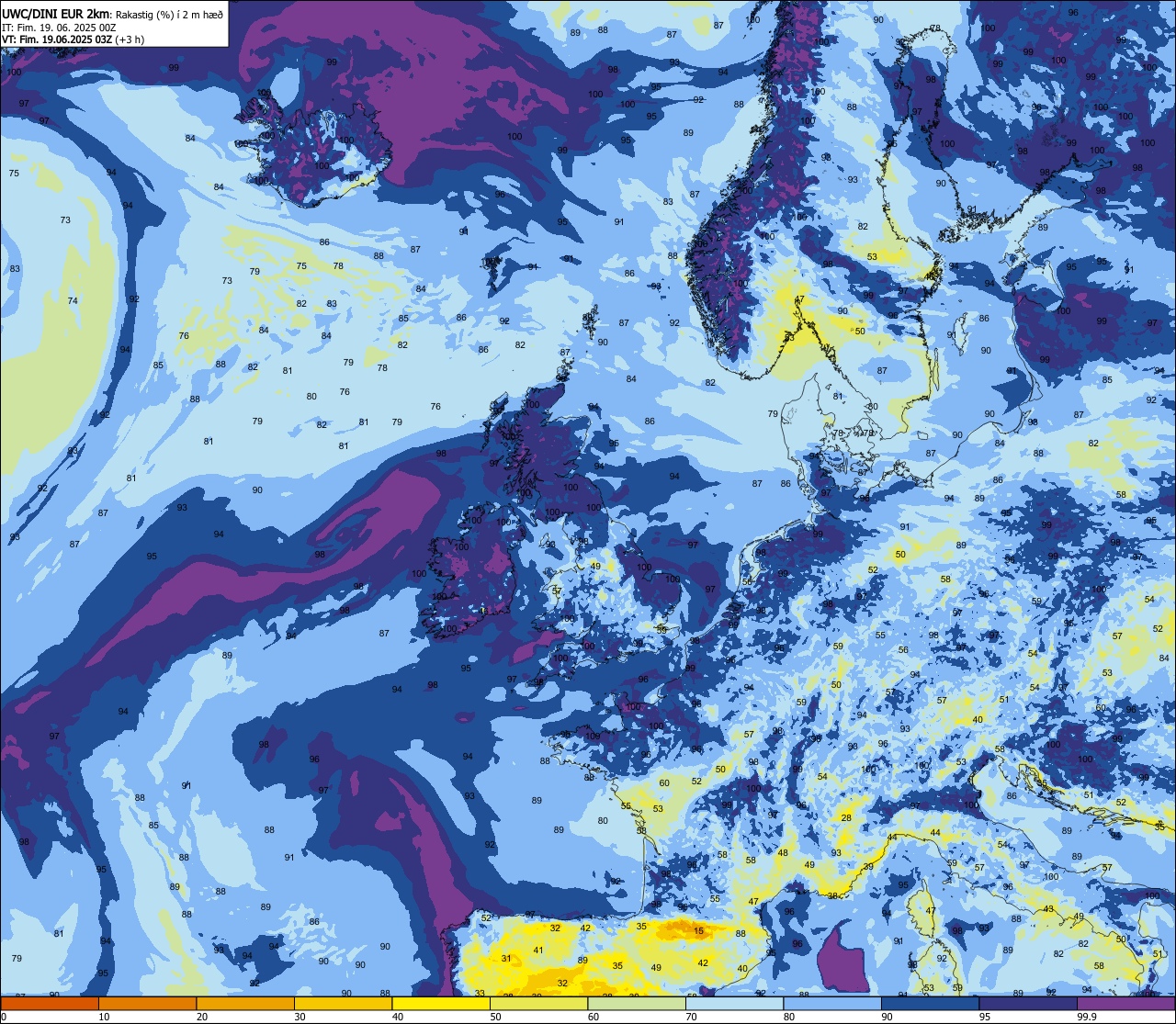Image resolution: width=1176 pixels, height=1024 pixels.
Task: Click the "UWC/DINI EUR 2km" model title
Action: [56, 14]
